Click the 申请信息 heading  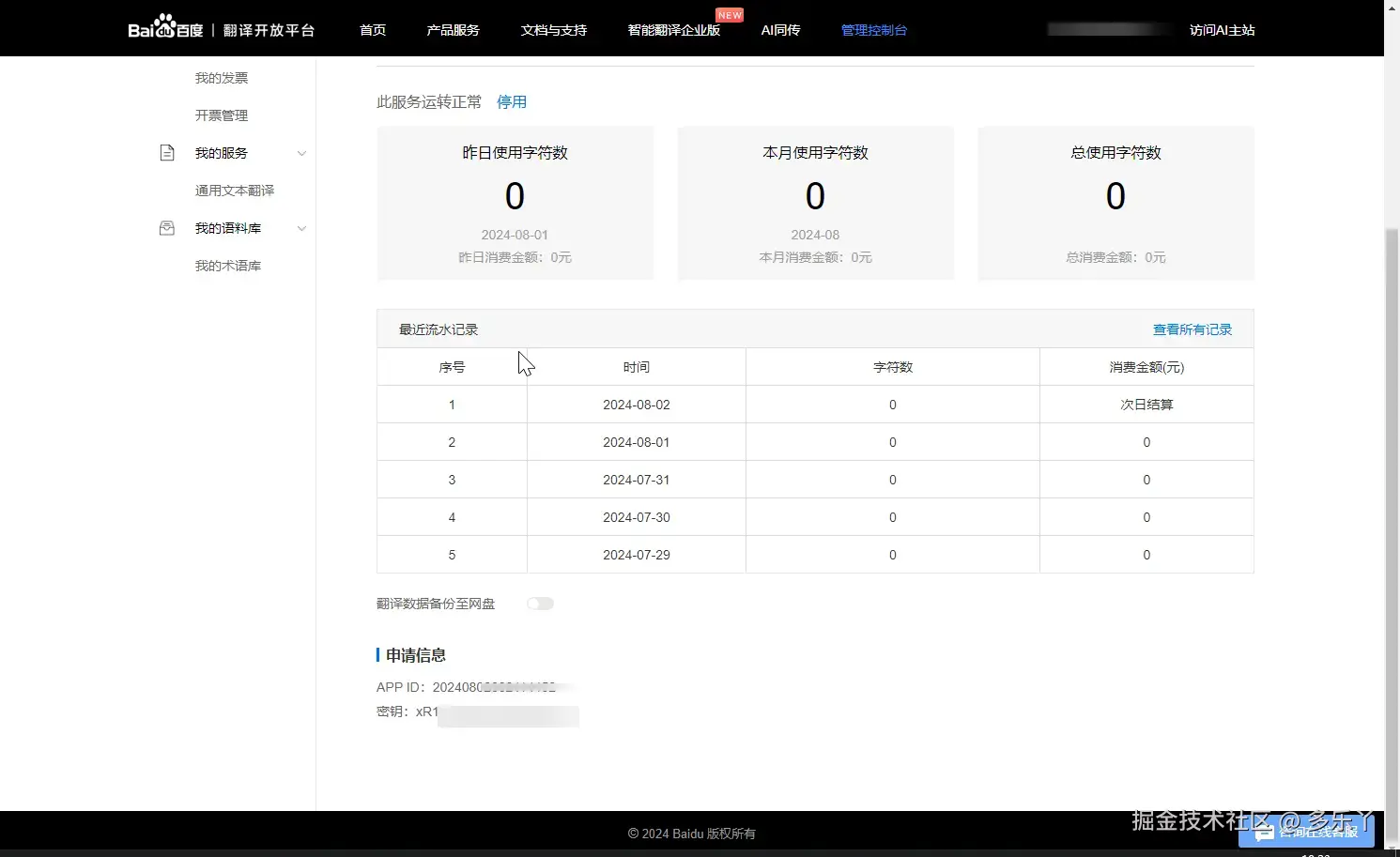coord(416,655)
